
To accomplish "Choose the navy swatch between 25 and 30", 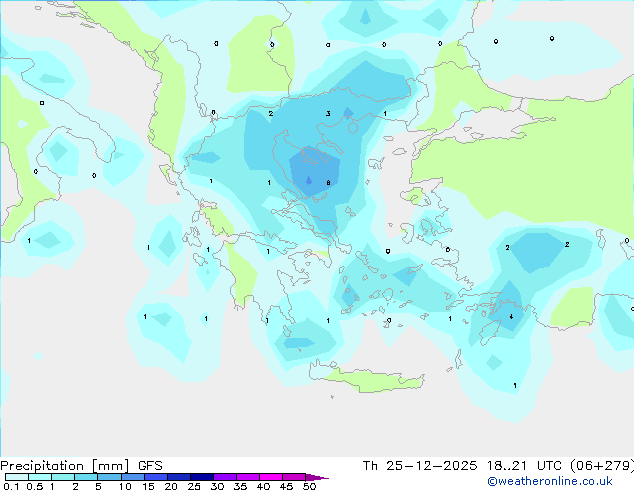I will [x=202, y=477].
